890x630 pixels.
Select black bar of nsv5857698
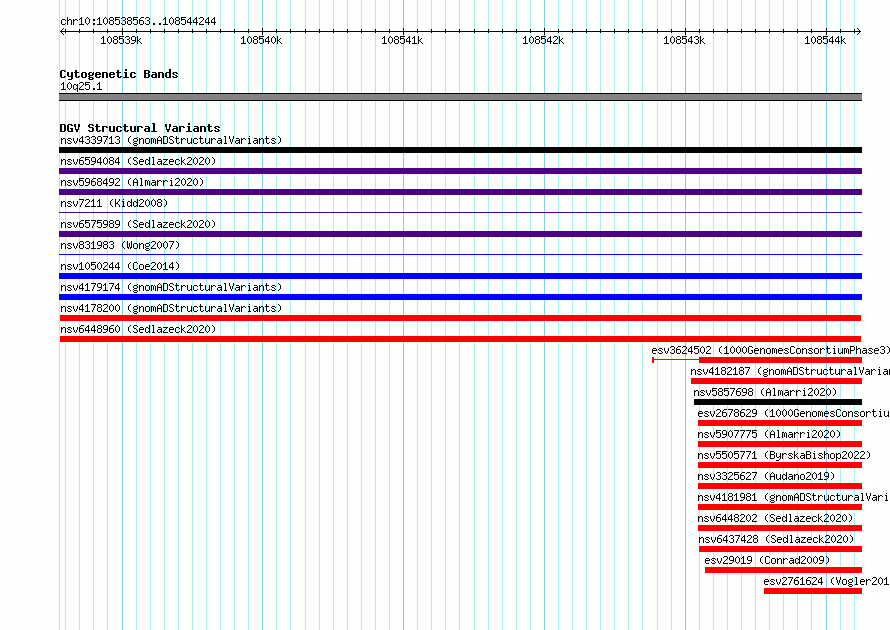(778, 402)
